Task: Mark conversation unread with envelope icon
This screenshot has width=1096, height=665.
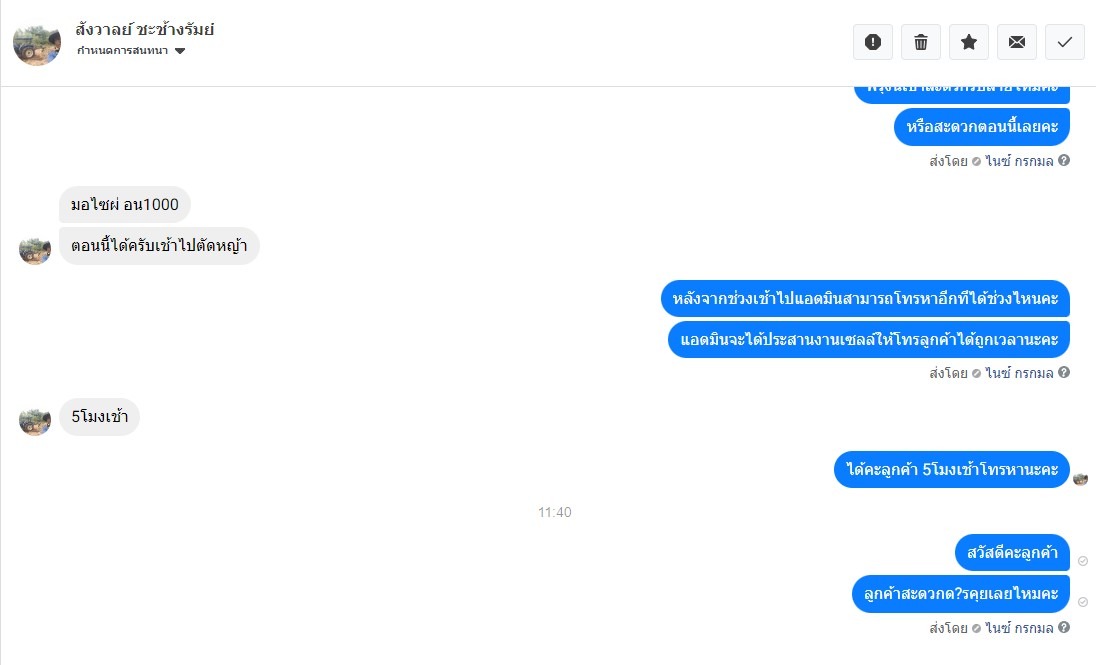Action: click(x=1017, y=42)
